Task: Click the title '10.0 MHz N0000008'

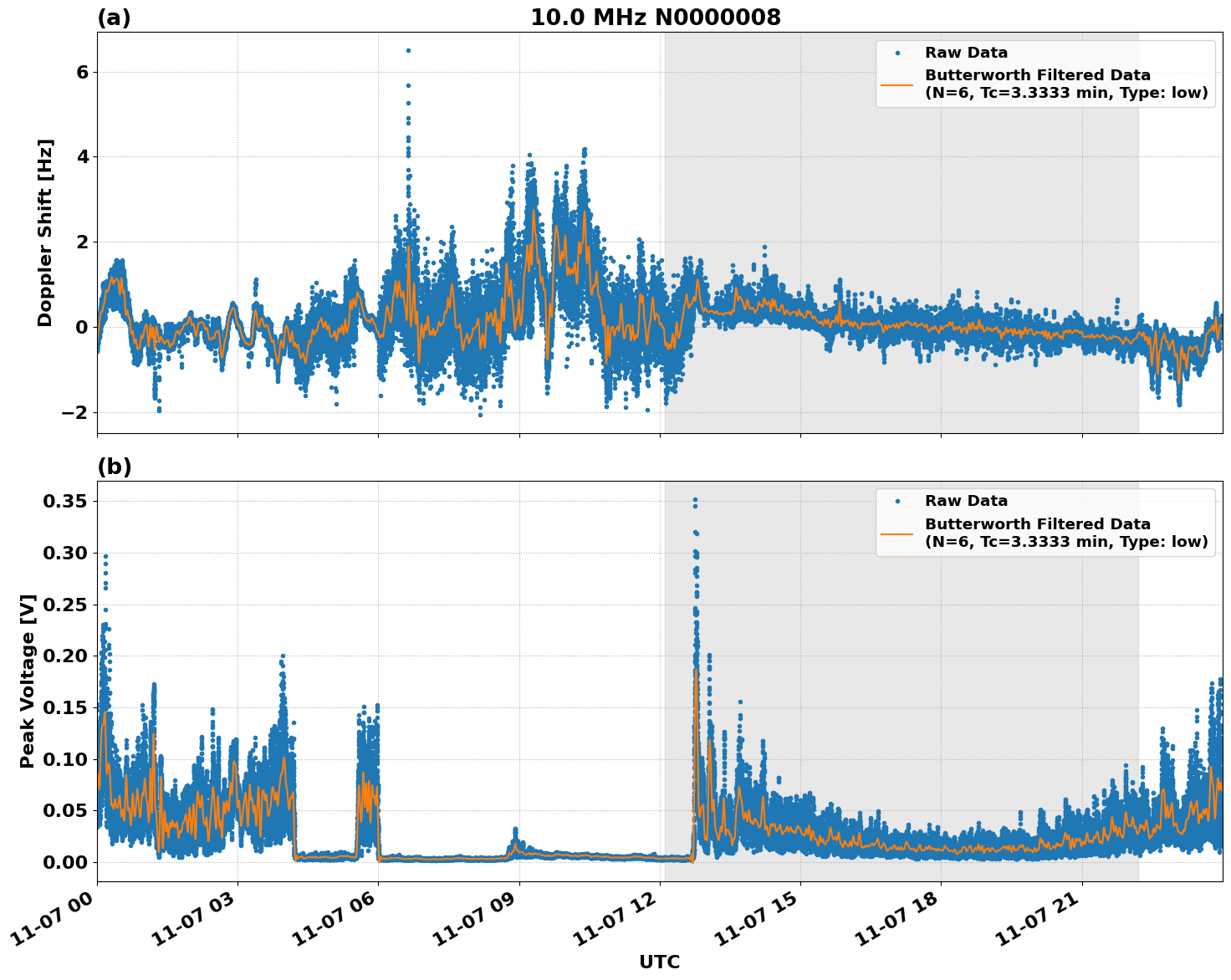Action: (657, 16)
